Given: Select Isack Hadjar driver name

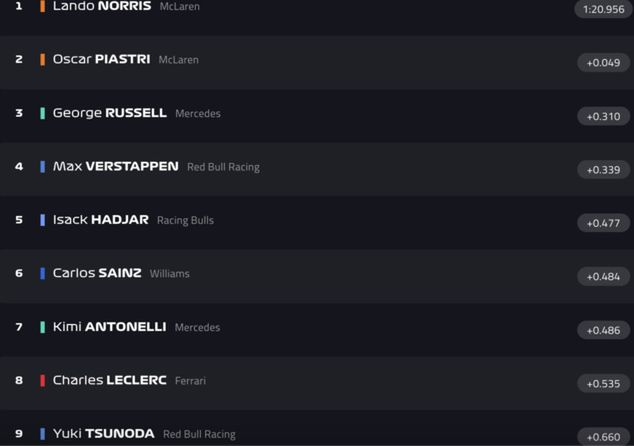Looking at the screenshot, I should point(100,220).
